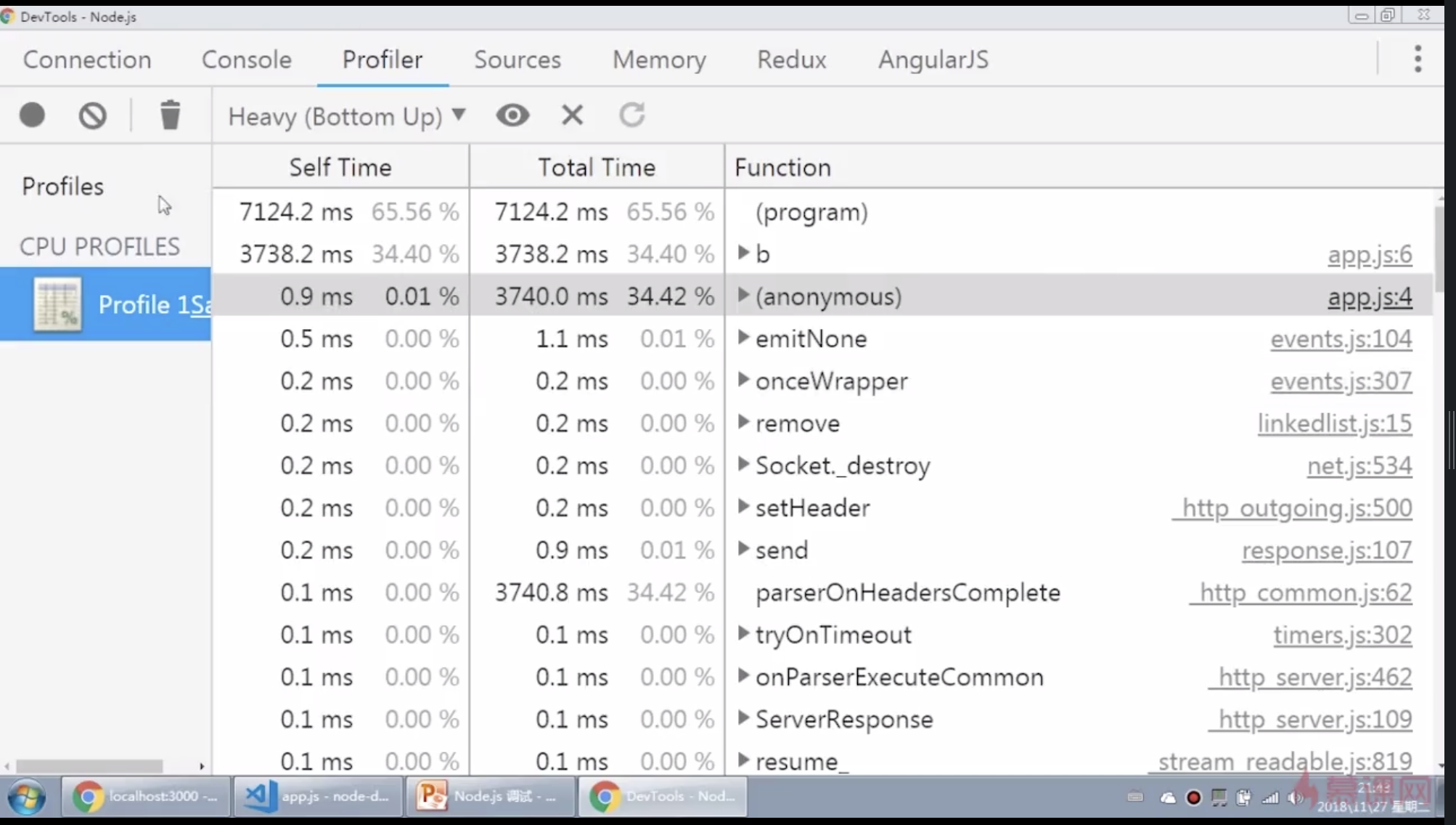This screenshot has width=1456, height=825.
Task: Switch to the Memory tab
Action: (x=658, y=60)
